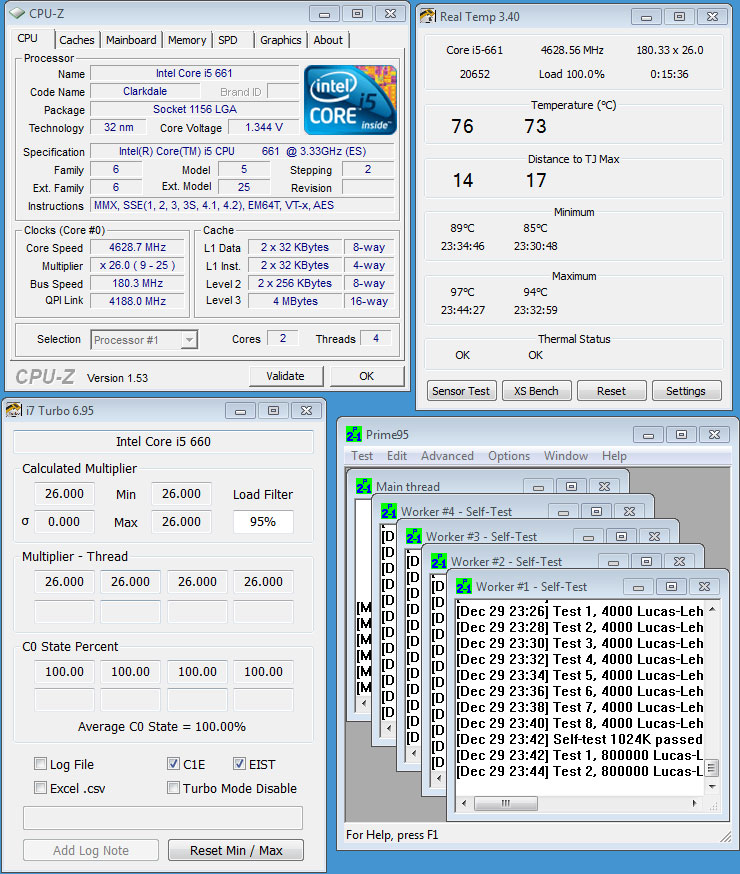Open the Processor #1 selection dropdown
The width and height of the screenshot is (740, 874).
click(190, 339)
